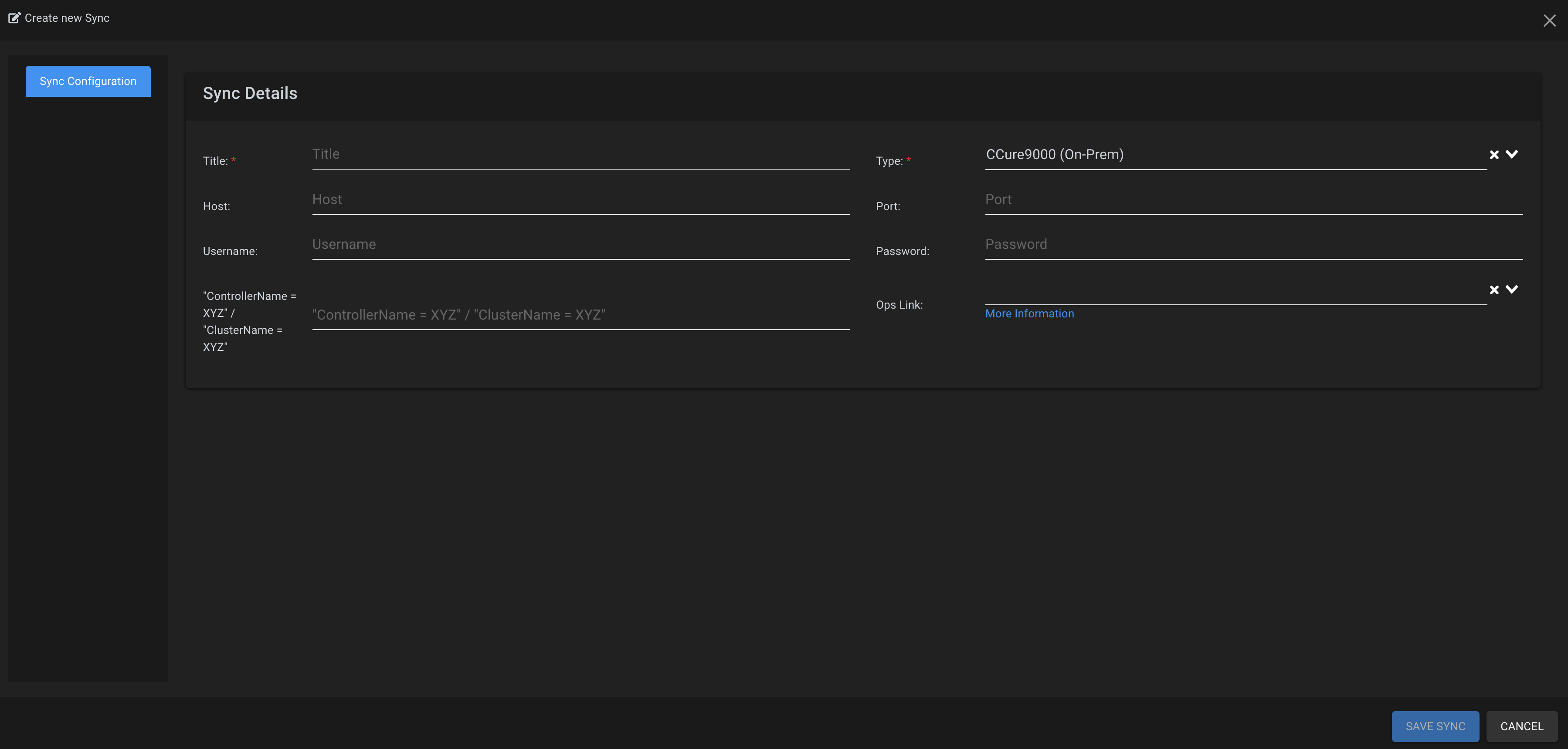Focus the Title input field
This screenshot has height=749, width=1568.
[580, 155]
